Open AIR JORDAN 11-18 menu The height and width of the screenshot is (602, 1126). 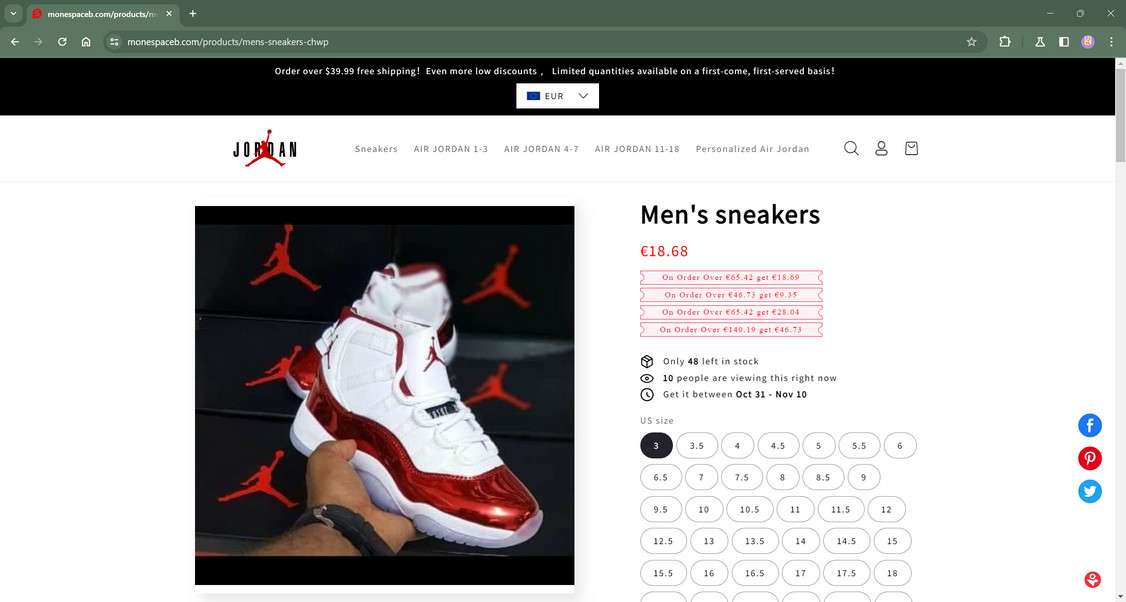pos(637,149)
